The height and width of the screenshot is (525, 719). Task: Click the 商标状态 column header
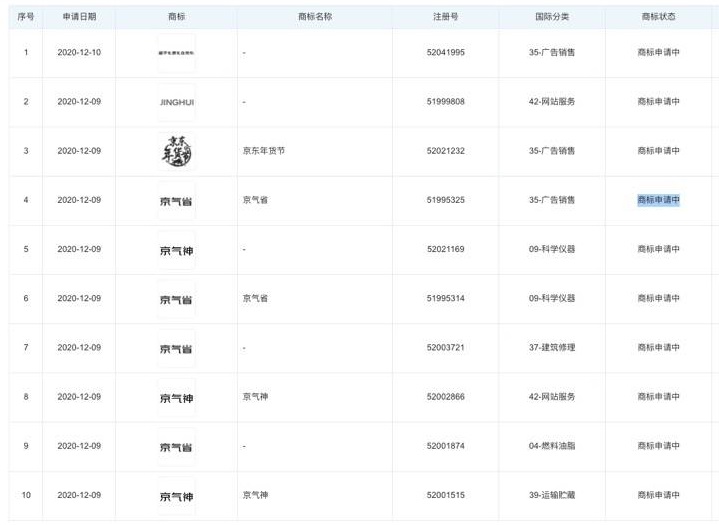658,17
